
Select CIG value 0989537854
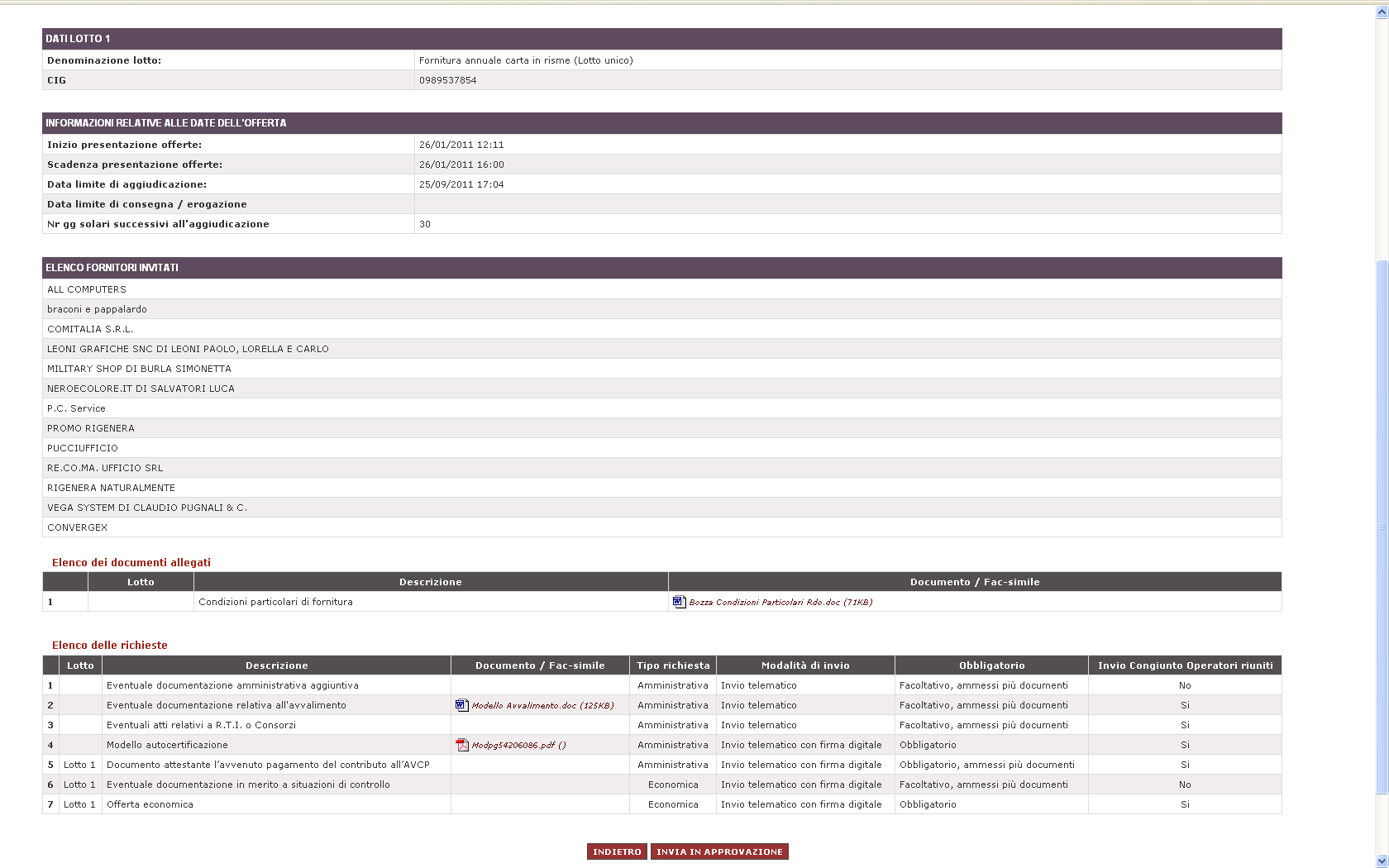click(x=447, y=80)
